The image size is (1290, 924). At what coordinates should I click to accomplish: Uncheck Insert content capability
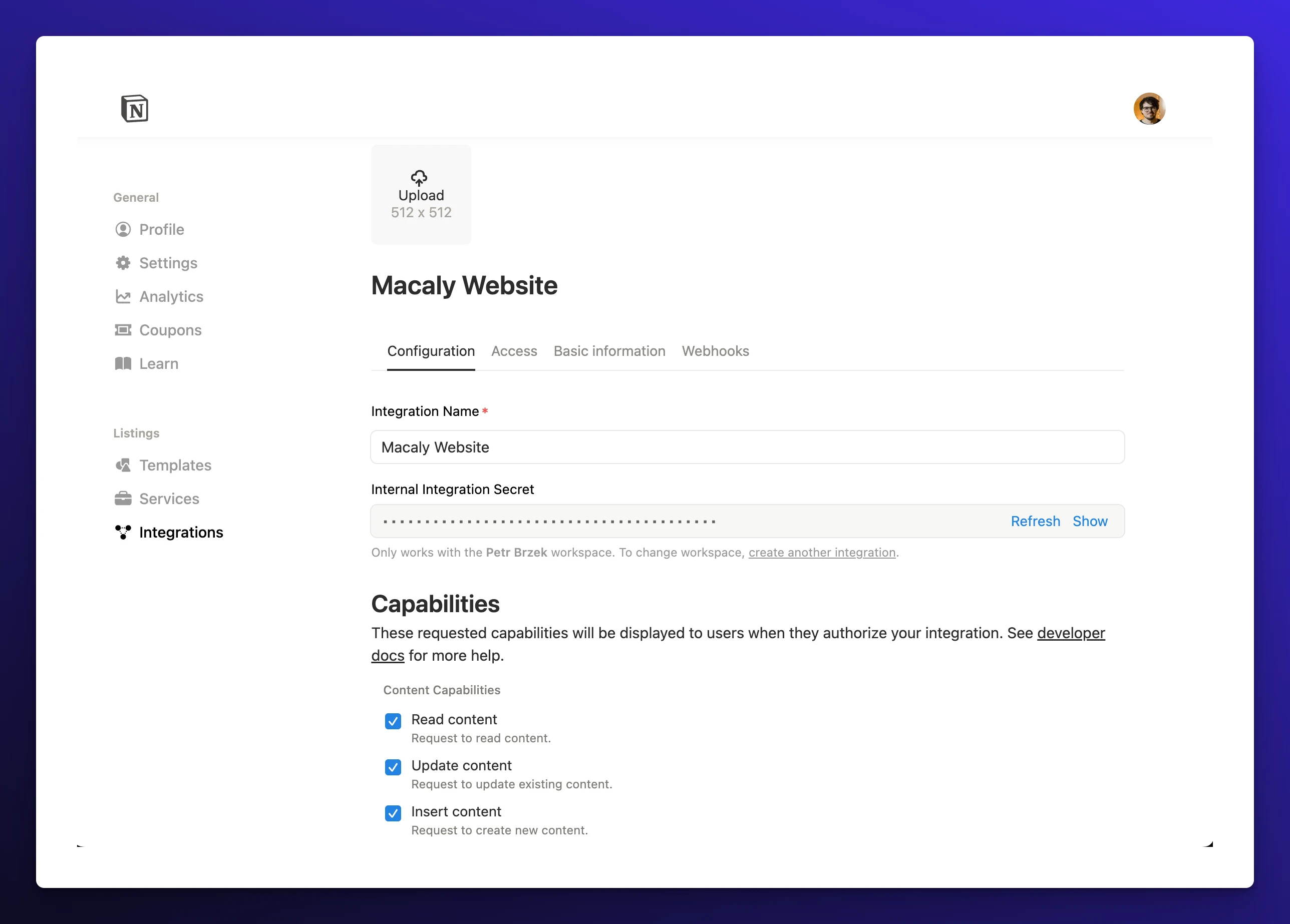pos(393,813)
